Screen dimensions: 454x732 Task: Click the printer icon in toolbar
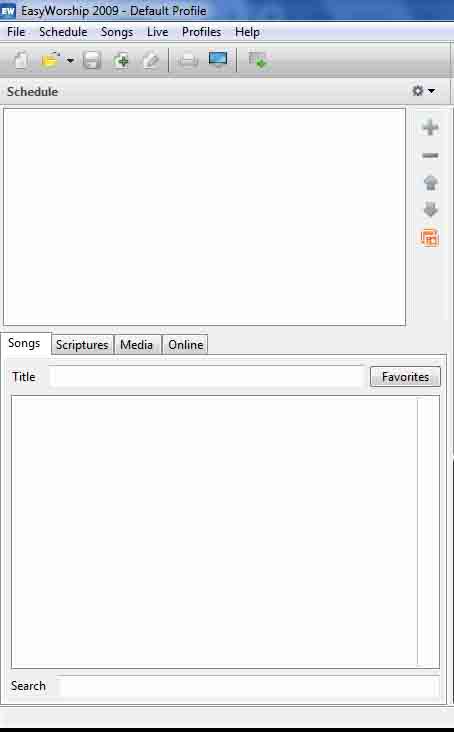[188, 61]
